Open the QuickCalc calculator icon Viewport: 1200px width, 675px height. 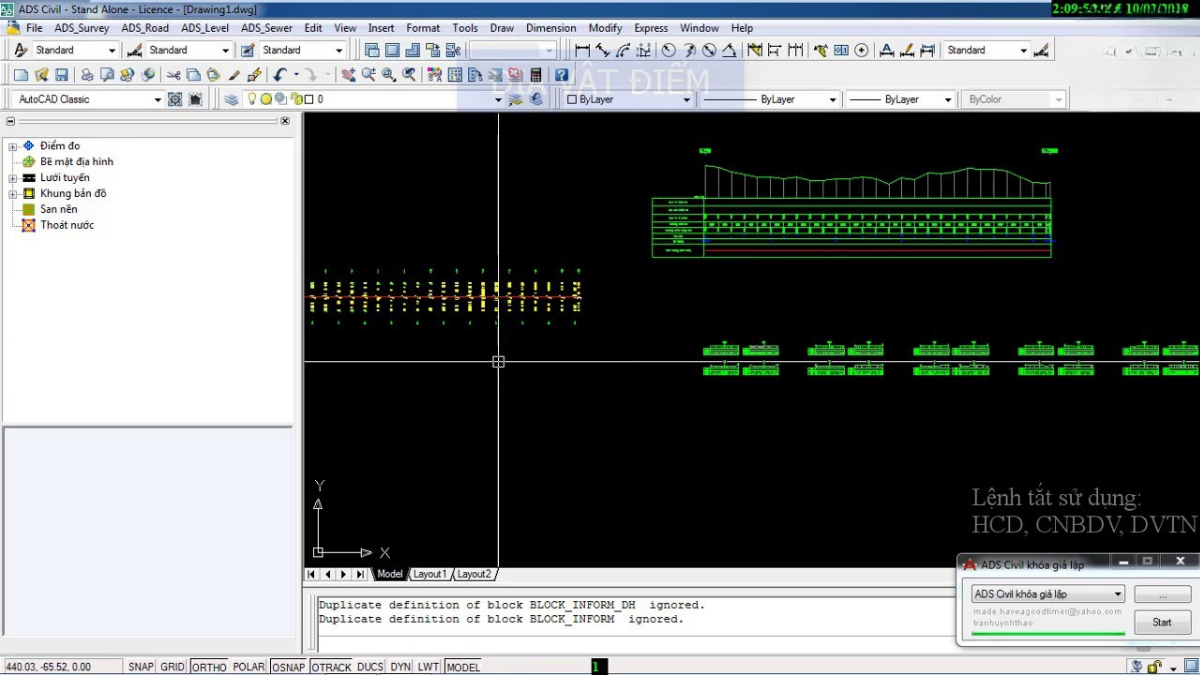coord(535,75)
